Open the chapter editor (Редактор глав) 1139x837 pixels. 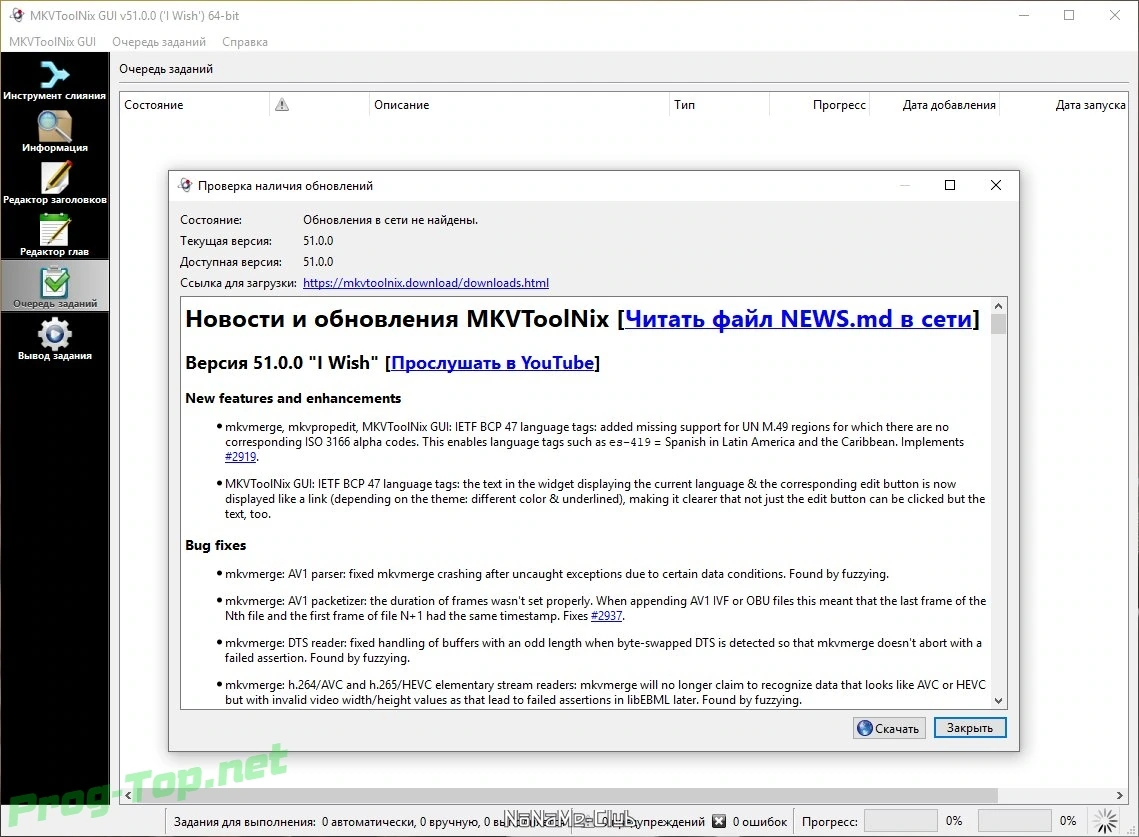pos(54,235)
